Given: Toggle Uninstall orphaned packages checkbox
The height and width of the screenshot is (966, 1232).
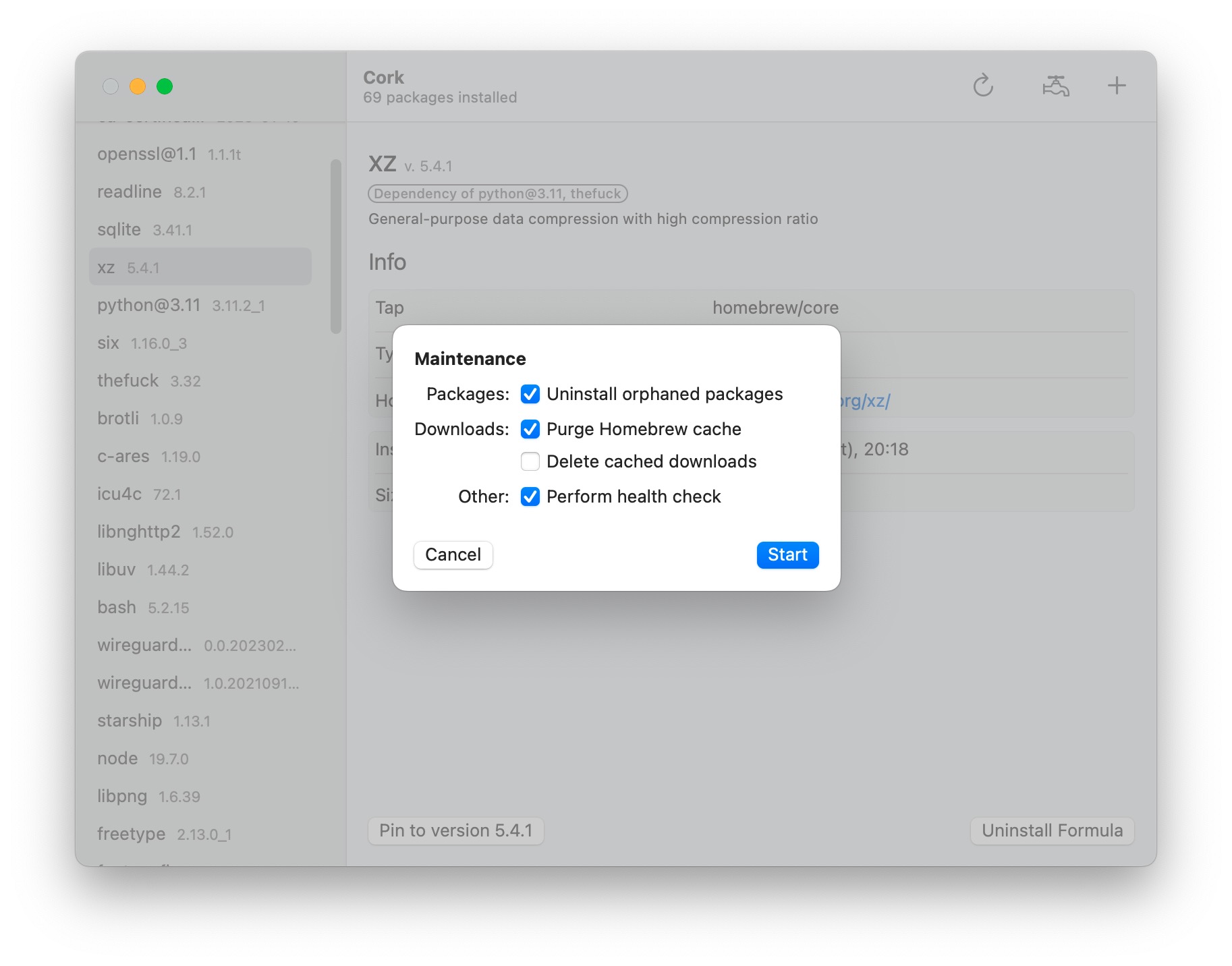Looking at the screenshot, I should pyautogui.click(x=530, y=394).
